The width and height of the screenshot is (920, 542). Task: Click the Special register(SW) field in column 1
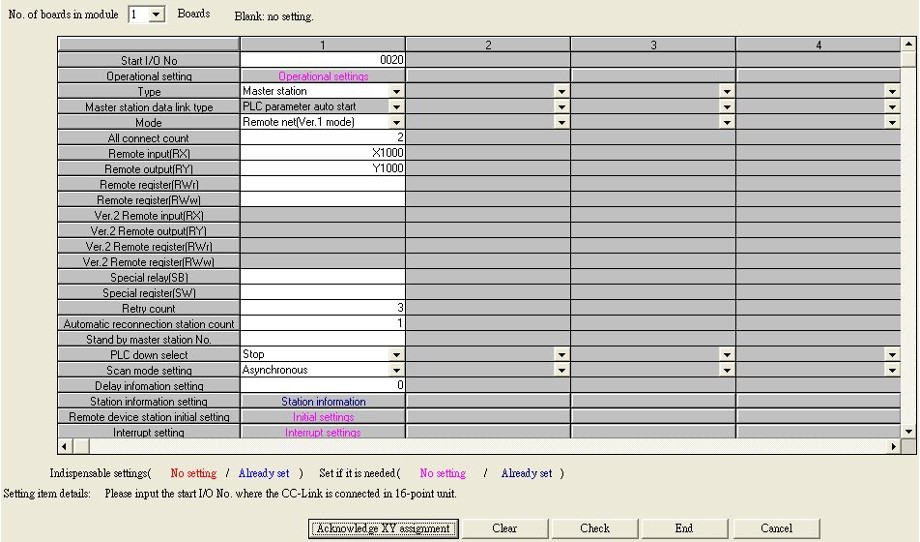coord(323,293)
